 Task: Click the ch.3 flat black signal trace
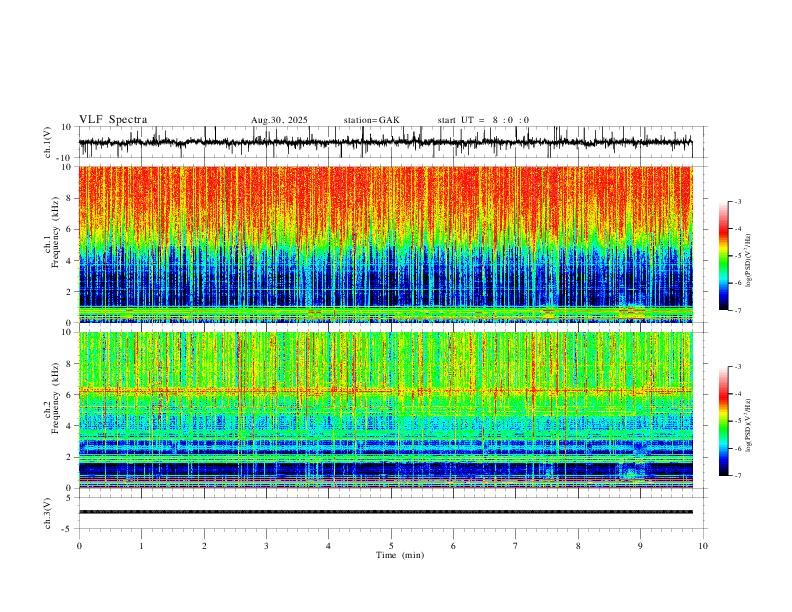pyautogui.click(x=385, y=512)
